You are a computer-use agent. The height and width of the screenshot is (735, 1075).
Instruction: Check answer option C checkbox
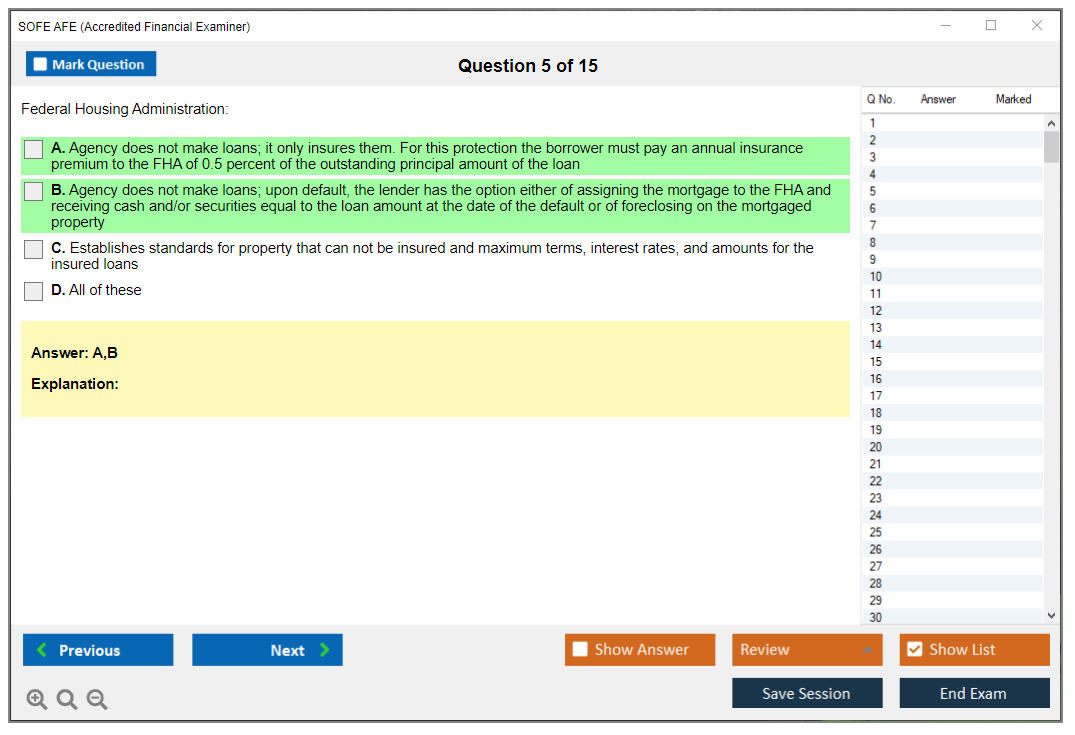(x=34, y=249)
